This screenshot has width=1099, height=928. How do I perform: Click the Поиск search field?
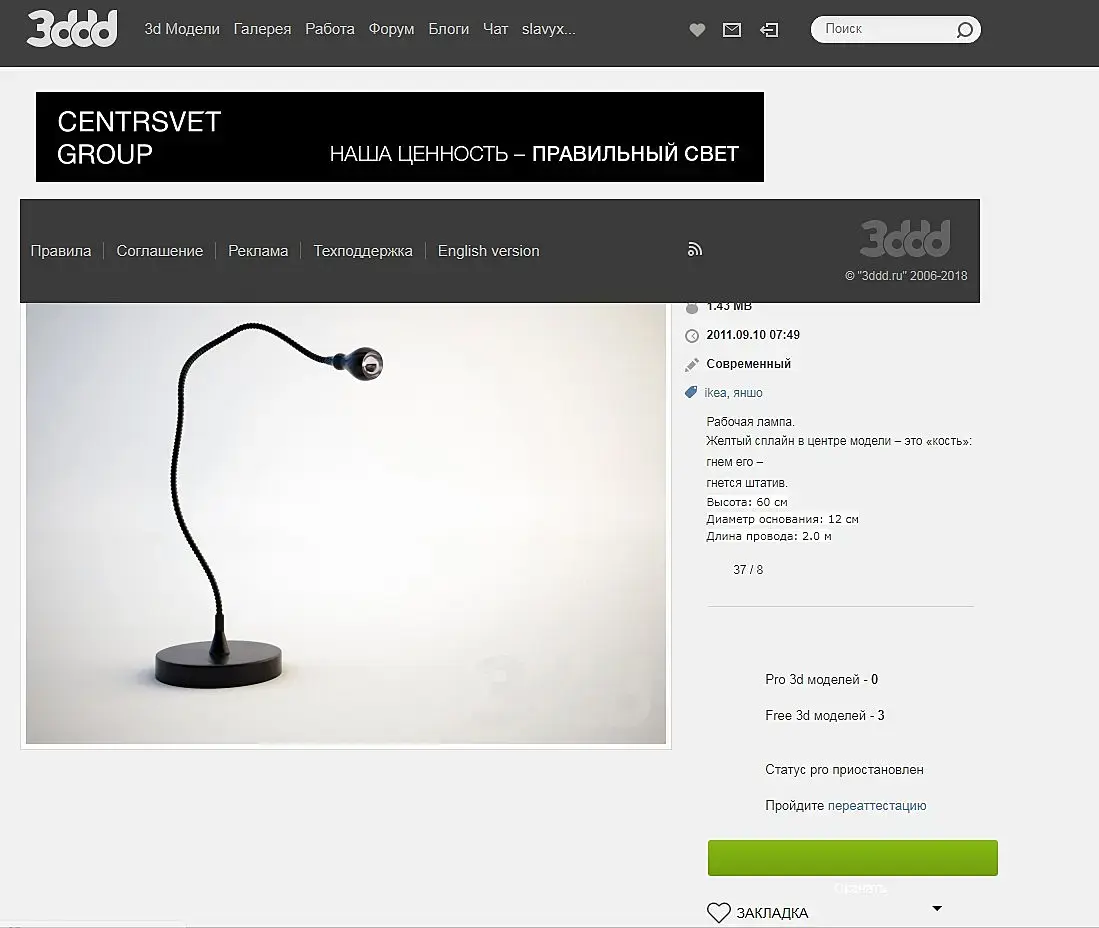[883, 29]
